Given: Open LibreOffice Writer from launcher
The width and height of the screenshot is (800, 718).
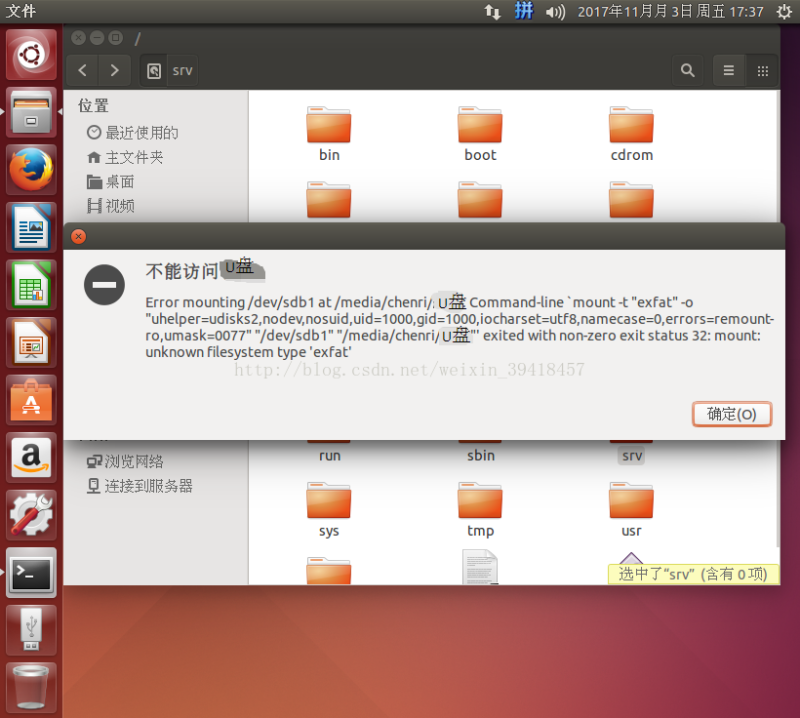Looking at the screenshot, I should pos(31,228).
